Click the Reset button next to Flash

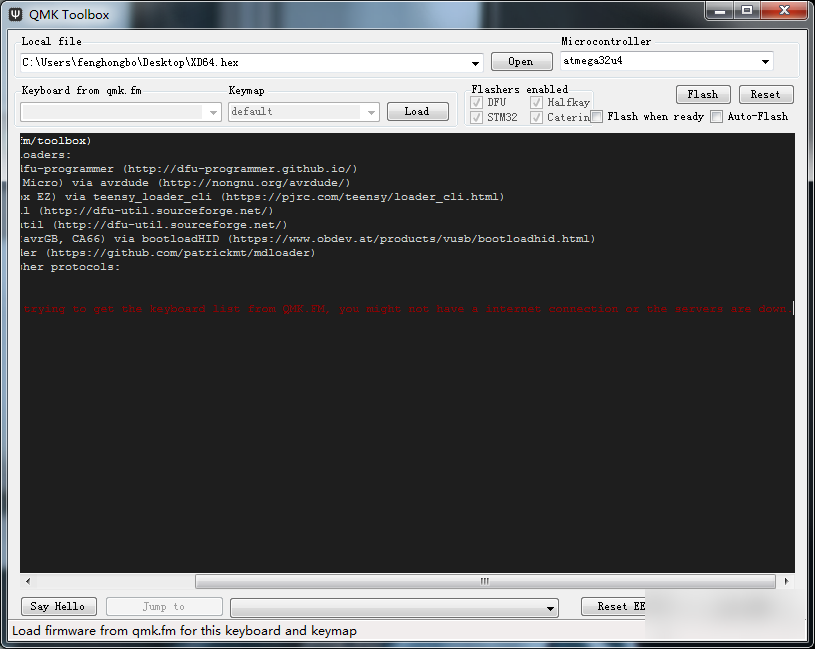766,94
